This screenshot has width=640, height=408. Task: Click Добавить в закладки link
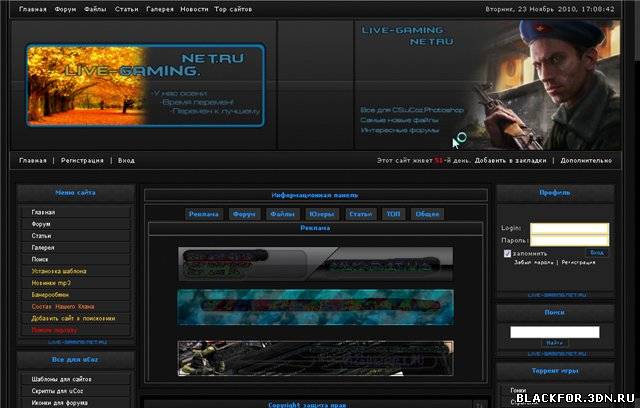point(510,160)
